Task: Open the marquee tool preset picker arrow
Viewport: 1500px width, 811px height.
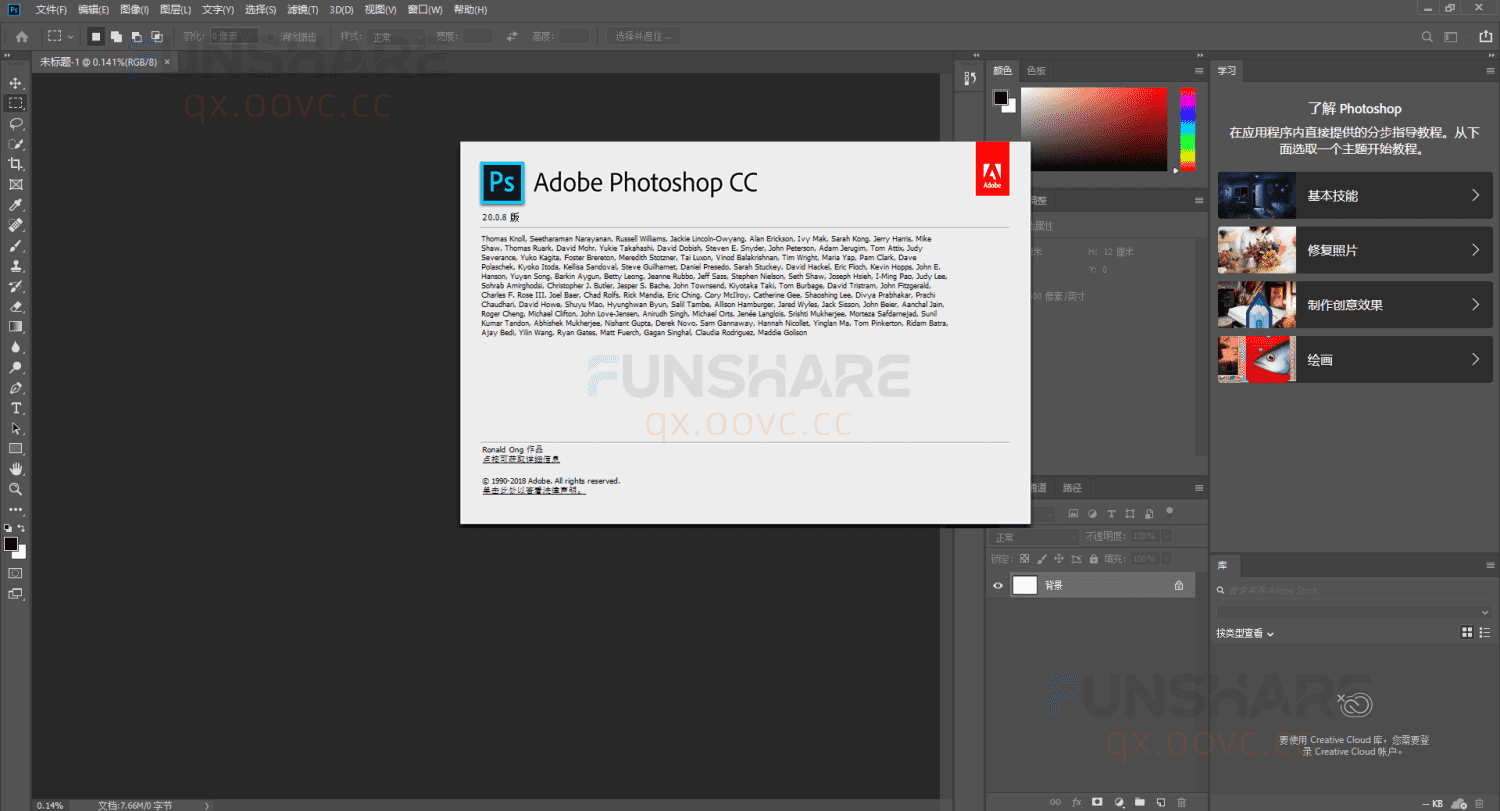Action: click(70, 36)
